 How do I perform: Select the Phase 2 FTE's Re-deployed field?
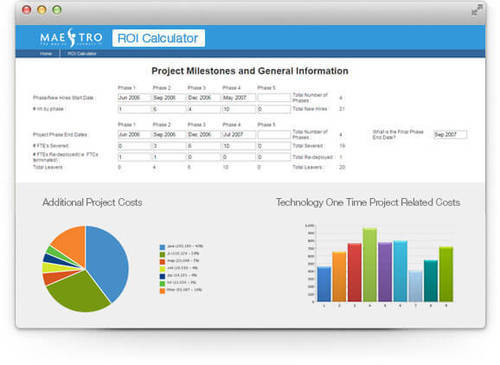(x=169, y=157)
